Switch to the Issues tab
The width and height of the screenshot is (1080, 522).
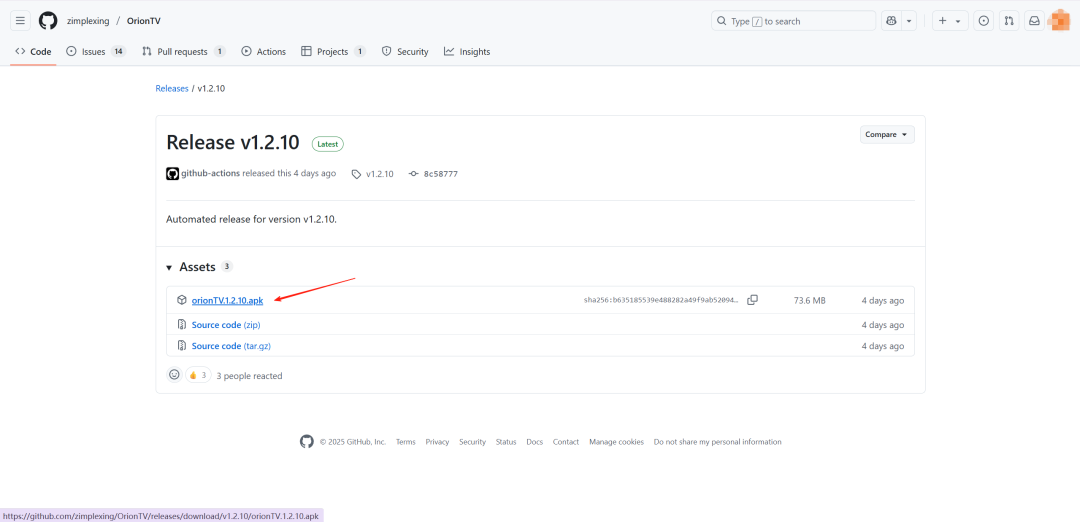[96, 52]
